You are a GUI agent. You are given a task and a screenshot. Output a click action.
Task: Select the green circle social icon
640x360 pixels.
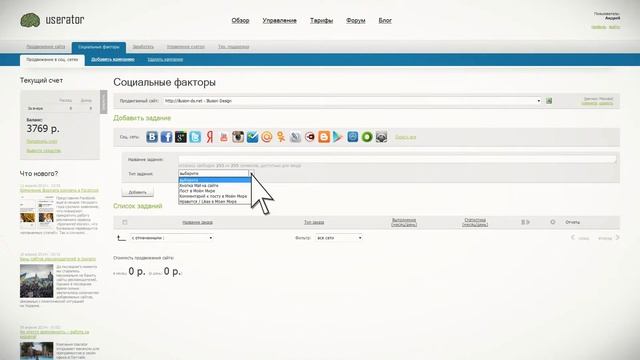tap(367, 137)
